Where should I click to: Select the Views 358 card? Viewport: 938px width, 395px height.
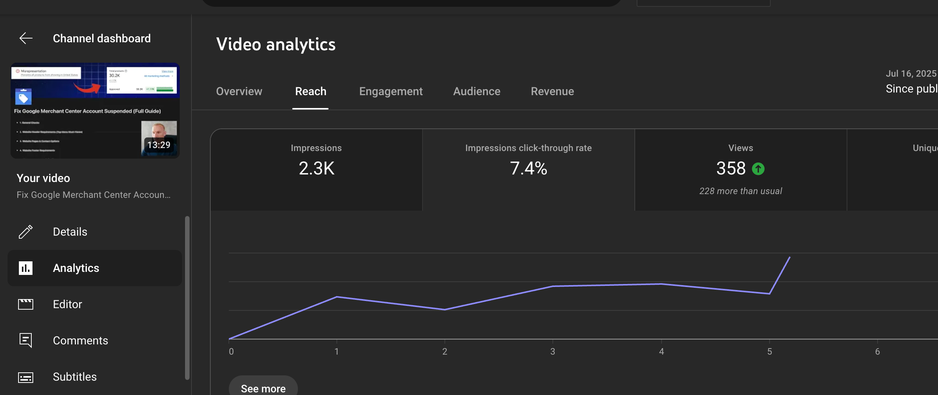tap(741, 169)
